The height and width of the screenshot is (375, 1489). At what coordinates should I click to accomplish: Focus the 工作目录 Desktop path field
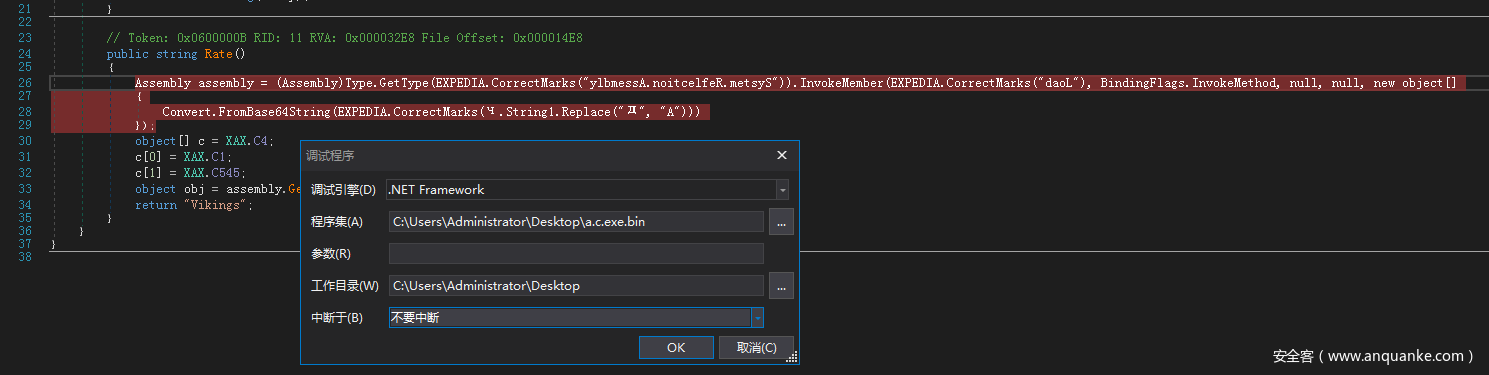pos(576,286)
